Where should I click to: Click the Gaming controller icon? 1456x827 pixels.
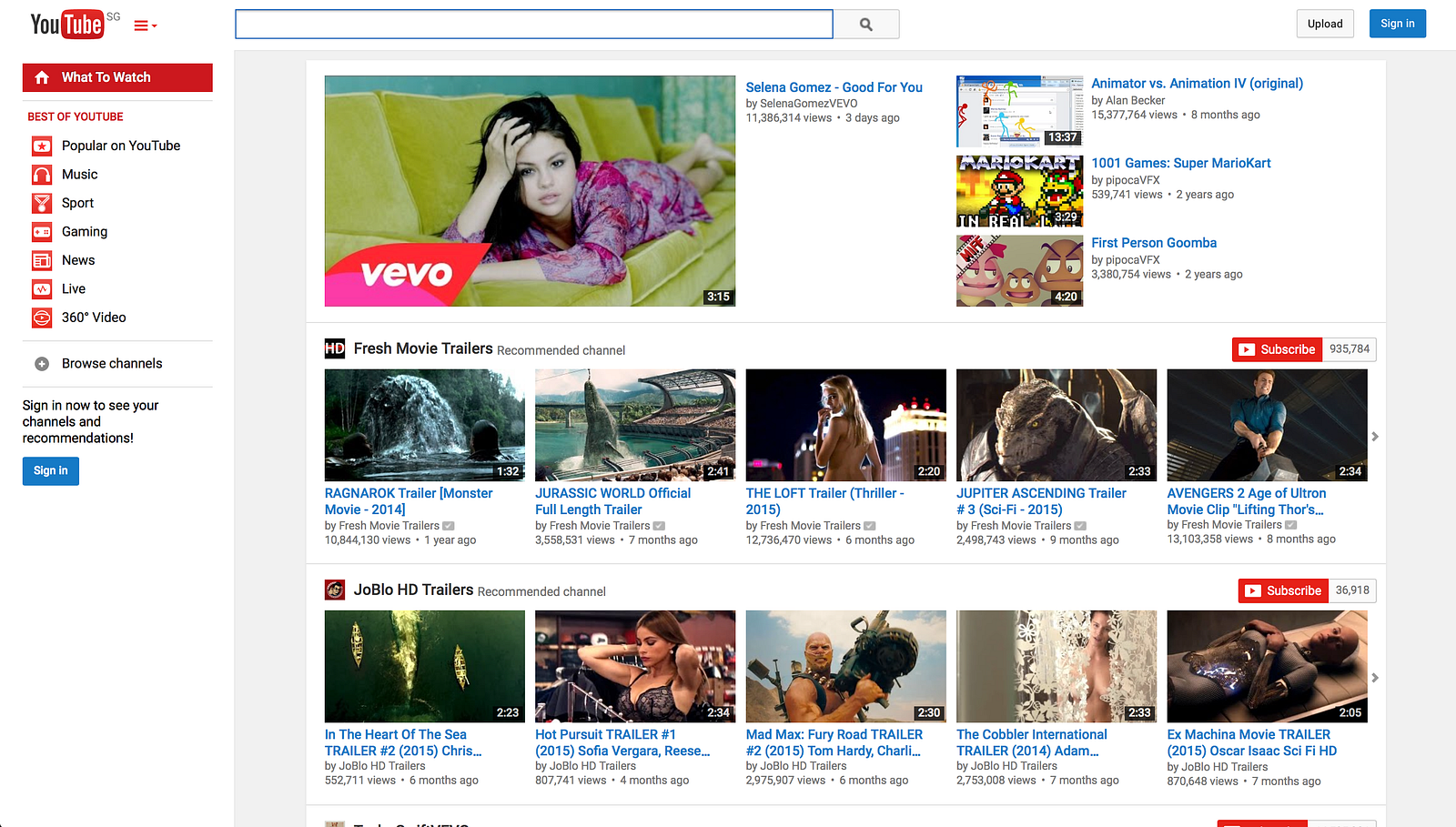(x=42, y=232)
